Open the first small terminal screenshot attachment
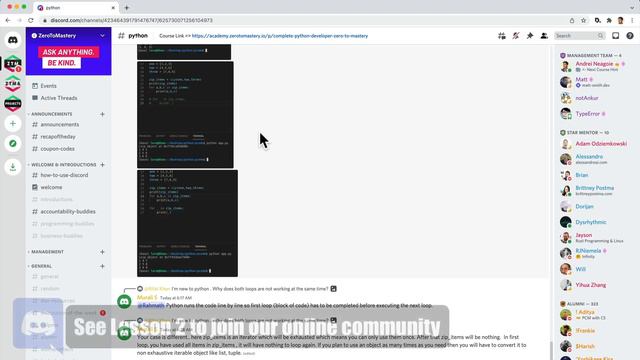Image resolution: width=640 pixels, height=360 pixels. (x=184, y=52)
